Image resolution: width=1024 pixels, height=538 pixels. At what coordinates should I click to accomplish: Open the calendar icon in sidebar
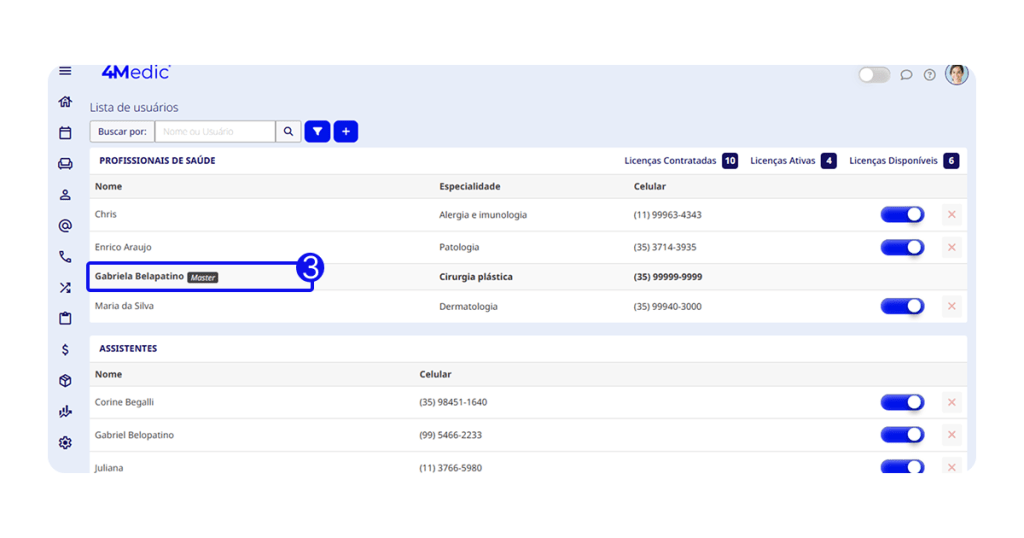[x=65, y=133]
